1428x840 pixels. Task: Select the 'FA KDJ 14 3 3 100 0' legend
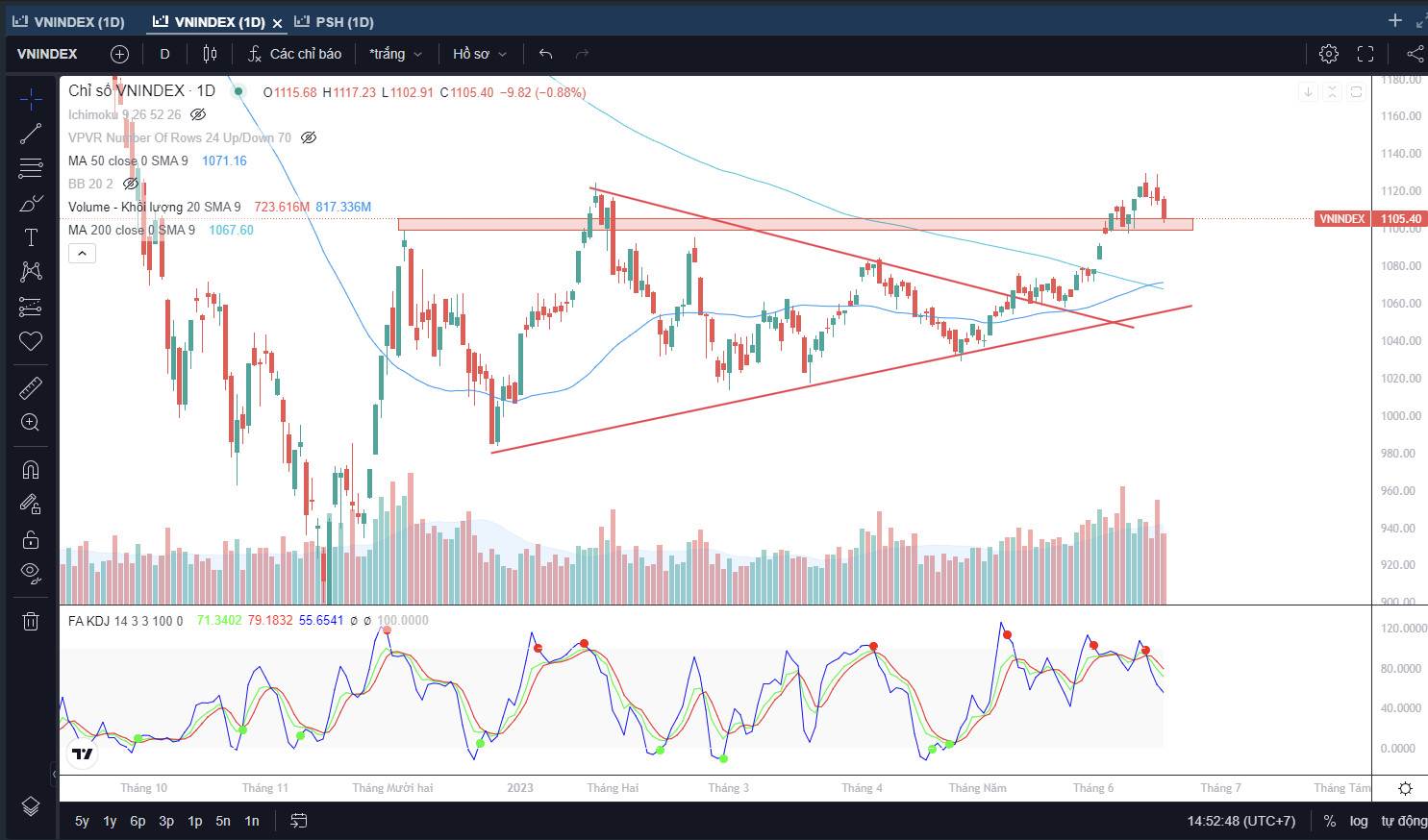coord(125,621)
